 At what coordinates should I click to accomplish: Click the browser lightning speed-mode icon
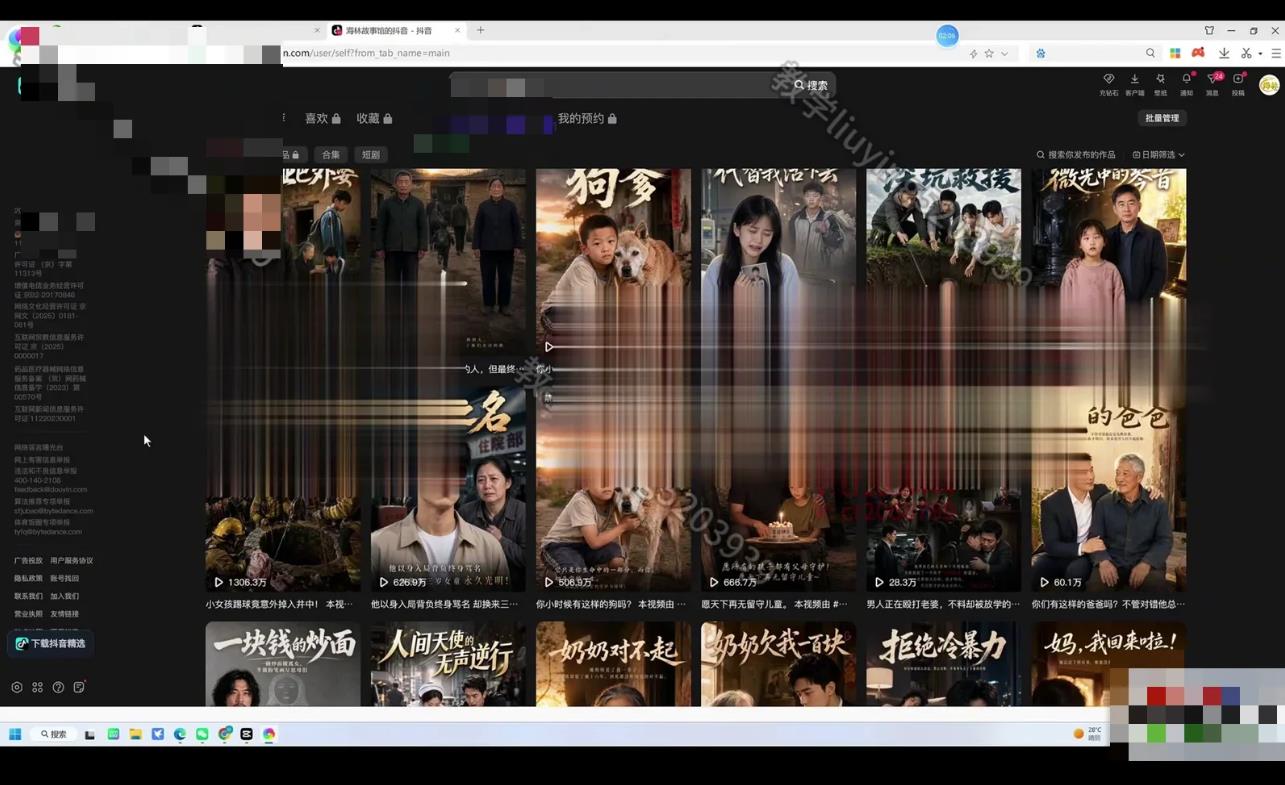(973, 54)
